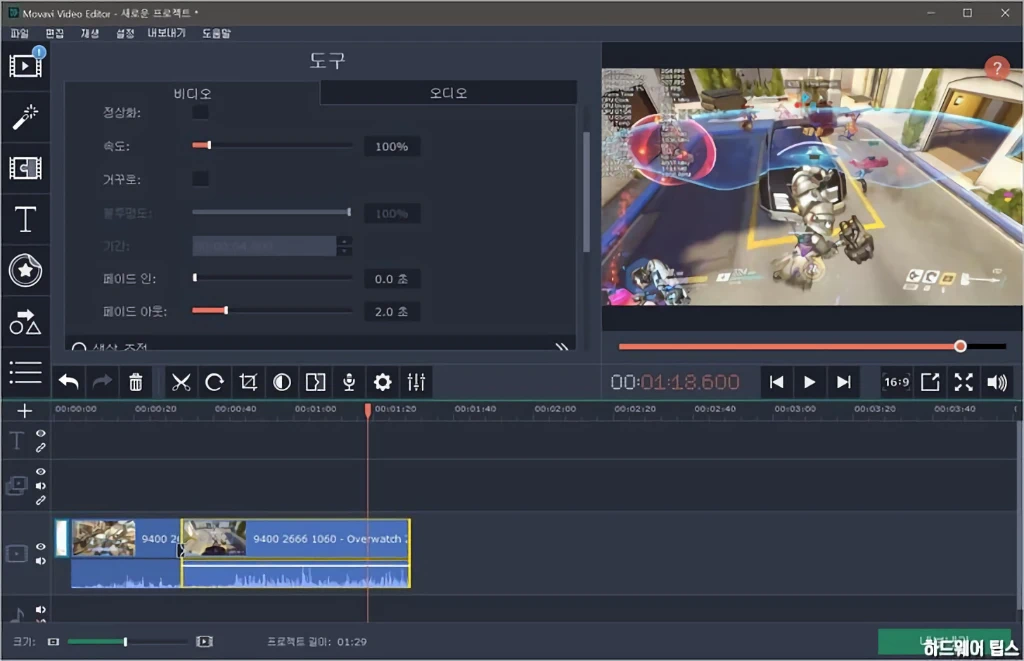This screenshot has width=1024, height=661.
Task: Open the transitions panel
Action: (x=25, y=169)
